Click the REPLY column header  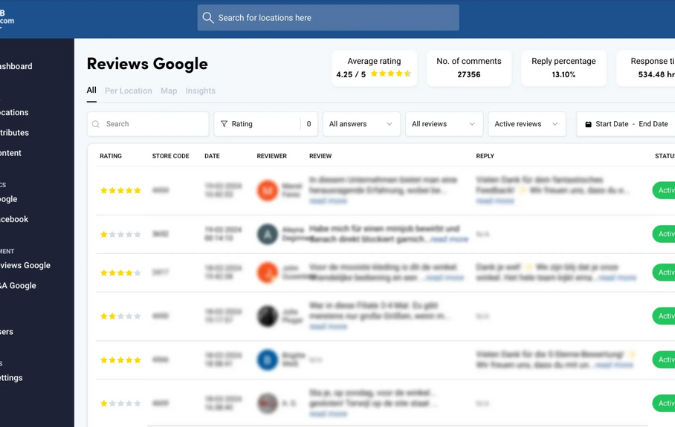(x=485, y=156)
